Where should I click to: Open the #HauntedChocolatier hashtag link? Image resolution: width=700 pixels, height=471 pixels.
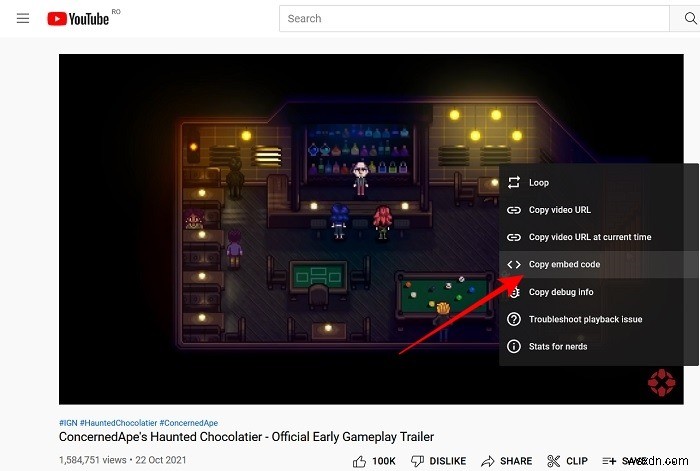pyautogui.click(x=118, y=423)
